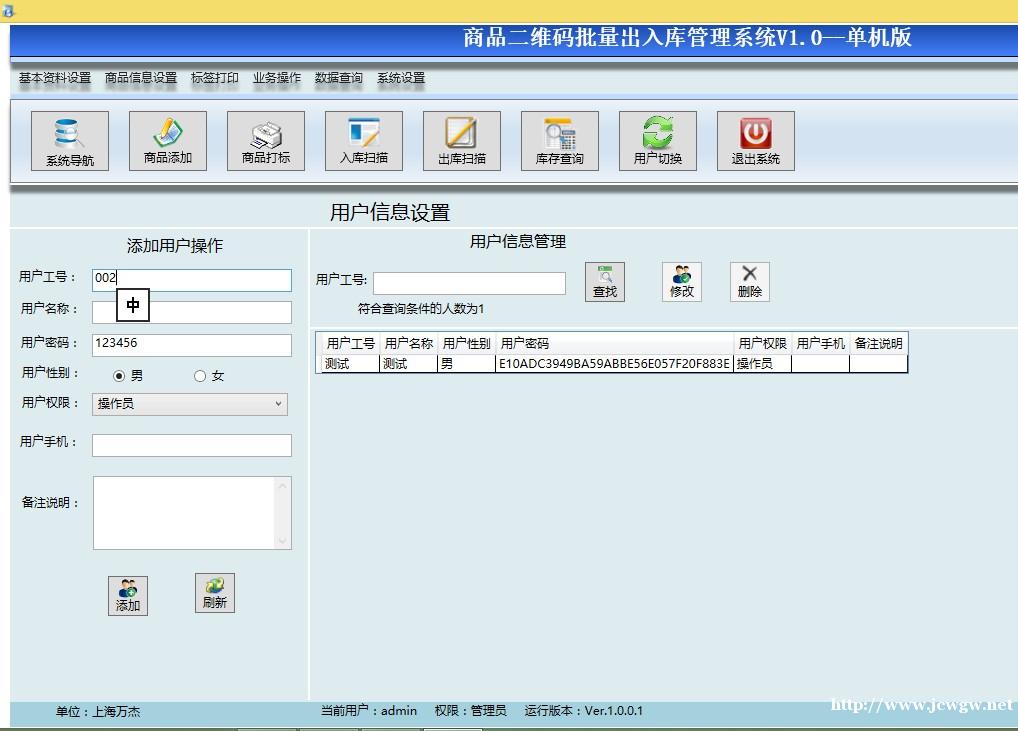
Task: Open 商品打标 label printing tool
Action: [265, 141]
